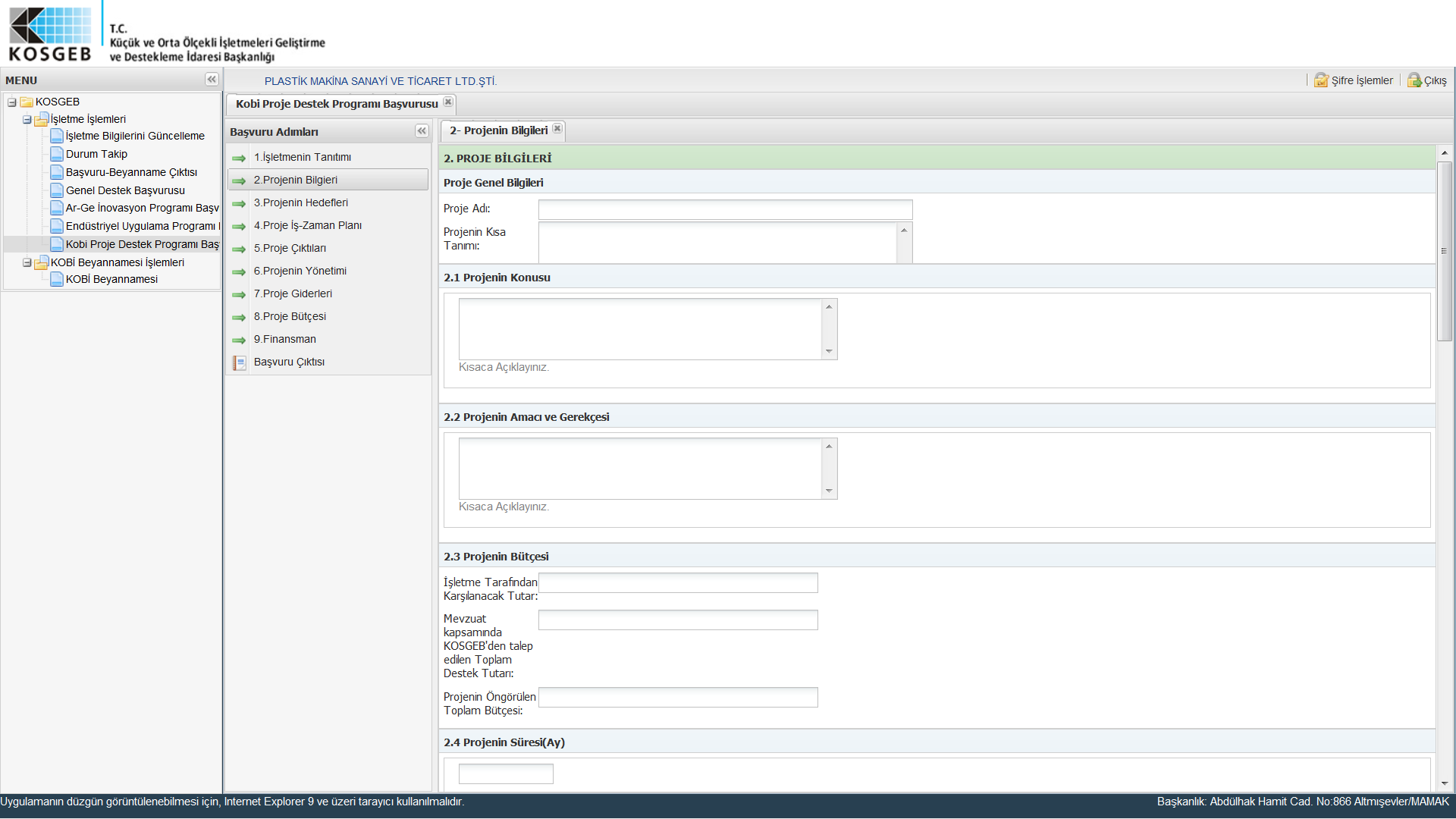
Task: Click the green arrow beside 1.İşletmenin Tanıtımı
Action: click(239, 158)
